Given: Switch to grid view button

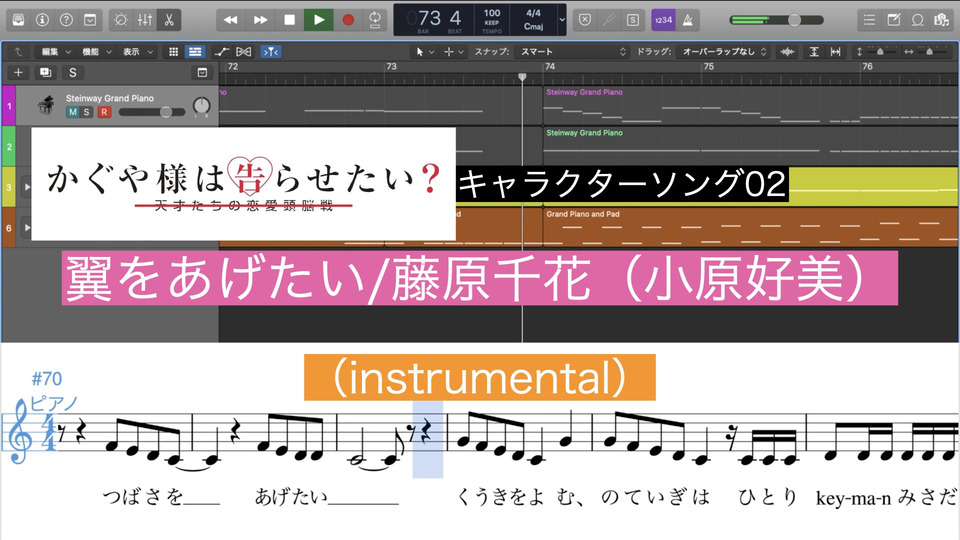Looking at the screenshot, I should 173,52.
